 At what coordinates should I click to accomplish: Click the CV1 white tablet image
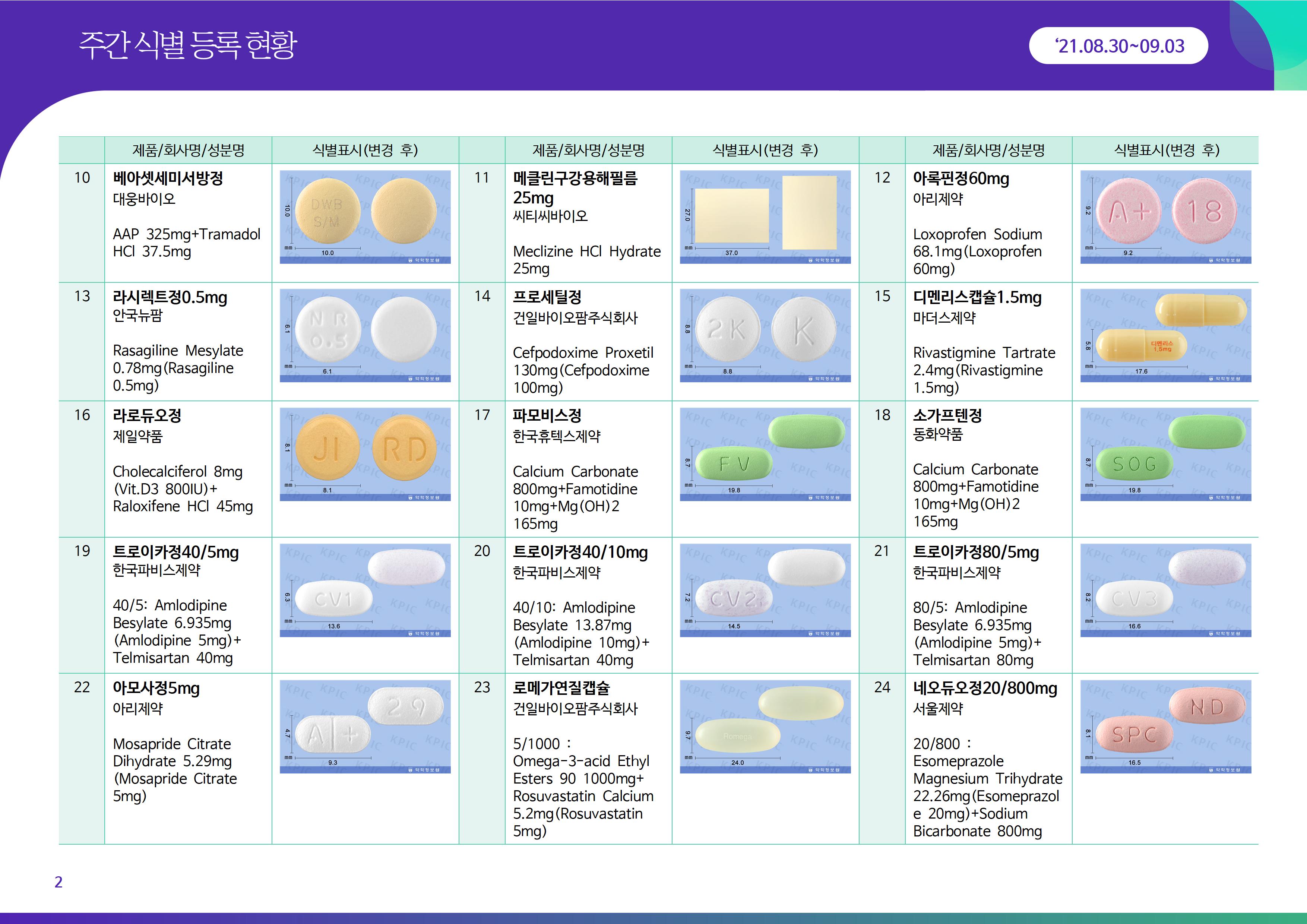pos(365,590)
